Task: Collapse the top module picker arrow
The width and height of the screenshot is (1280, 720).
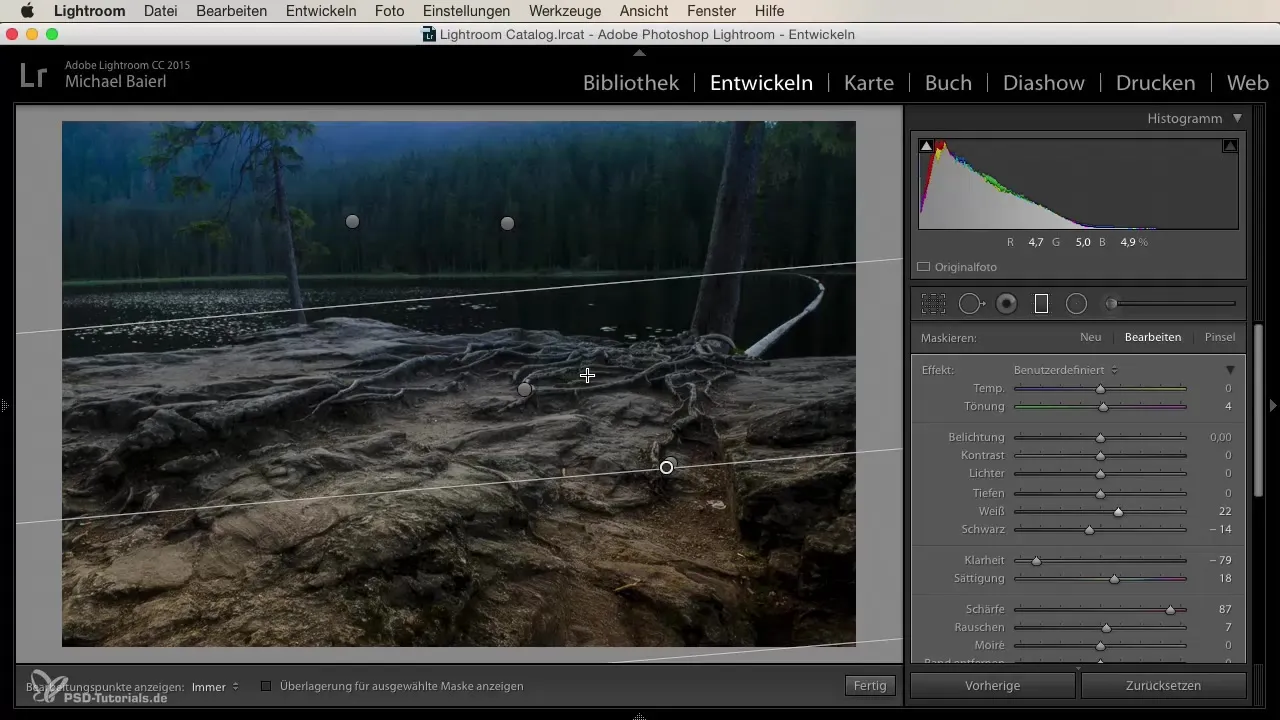Action: click(x=640, y=52)
